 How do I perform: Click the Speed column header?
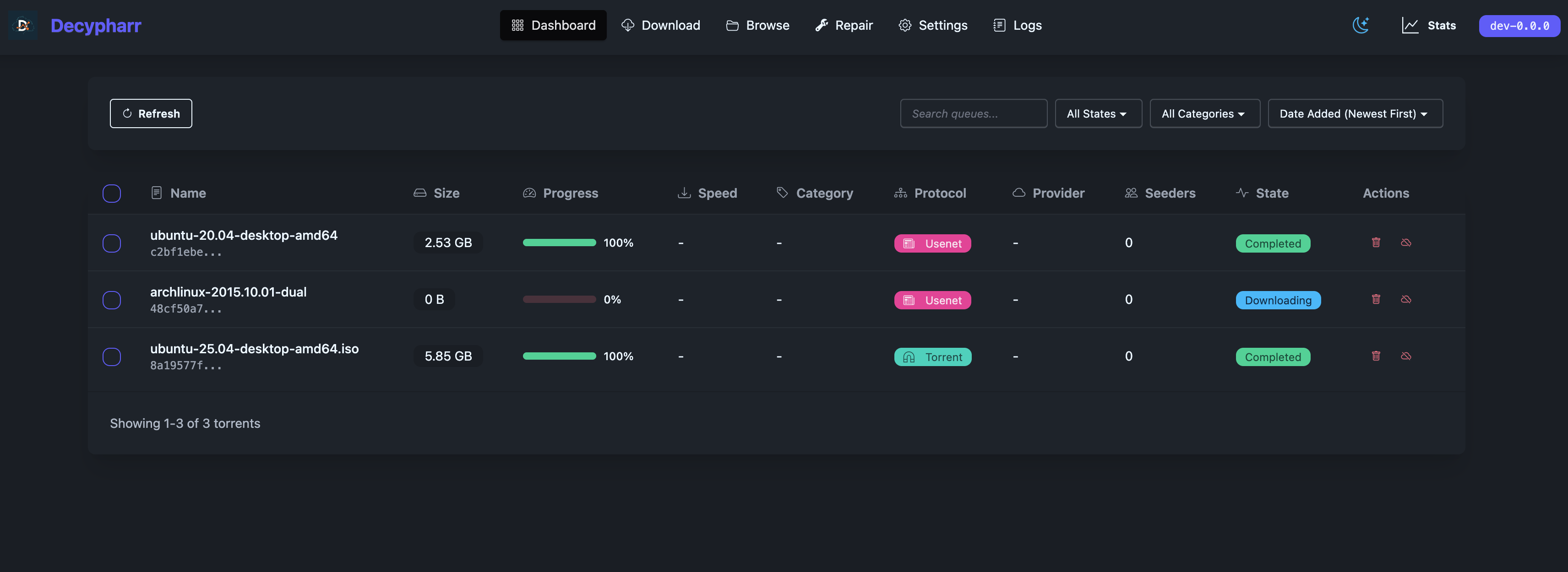(708, 194)
